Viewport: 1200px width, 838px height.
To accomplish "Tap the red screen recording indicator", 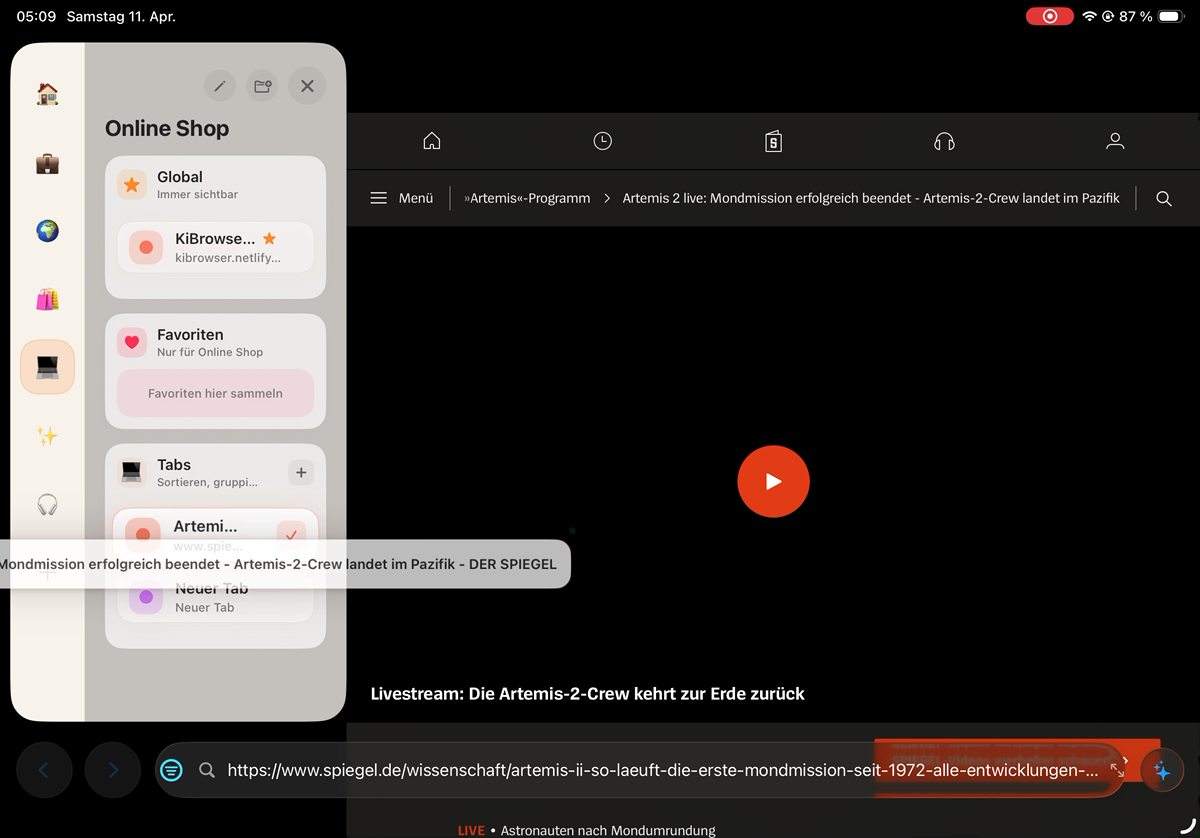I will pyautogui.click(x=1048, y=16).
